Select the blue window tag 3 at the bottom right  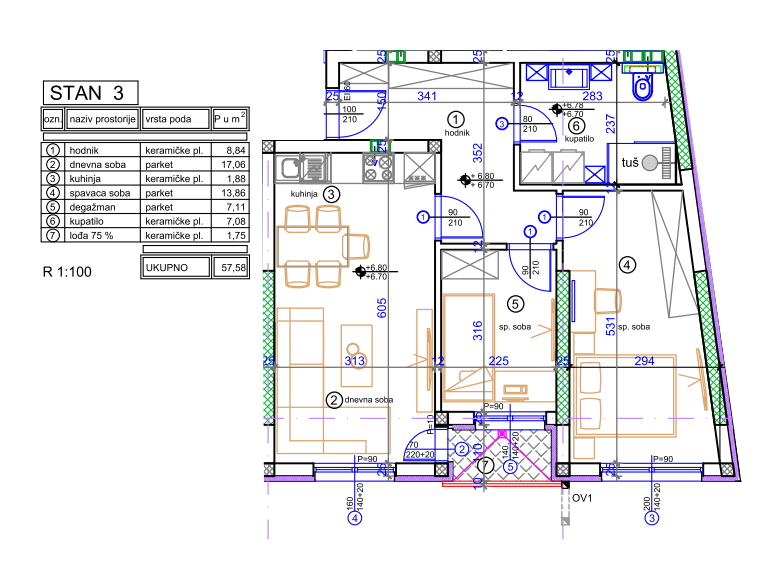point(652,518)
